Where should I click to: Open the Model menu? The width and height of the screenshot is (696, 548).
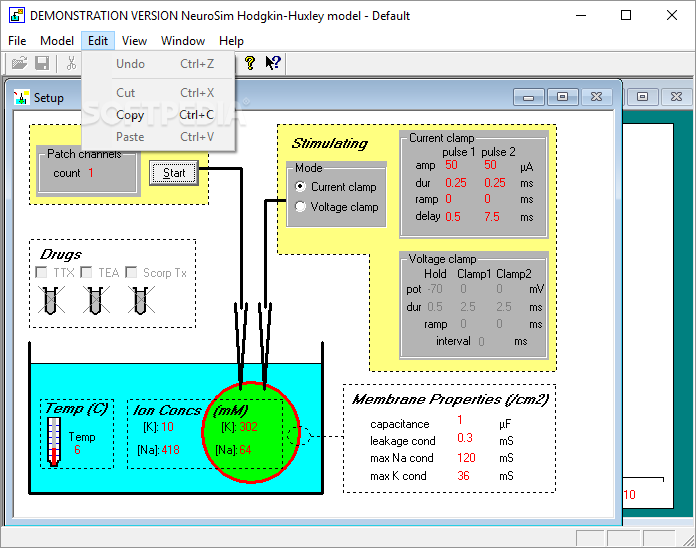click(57, 41)
